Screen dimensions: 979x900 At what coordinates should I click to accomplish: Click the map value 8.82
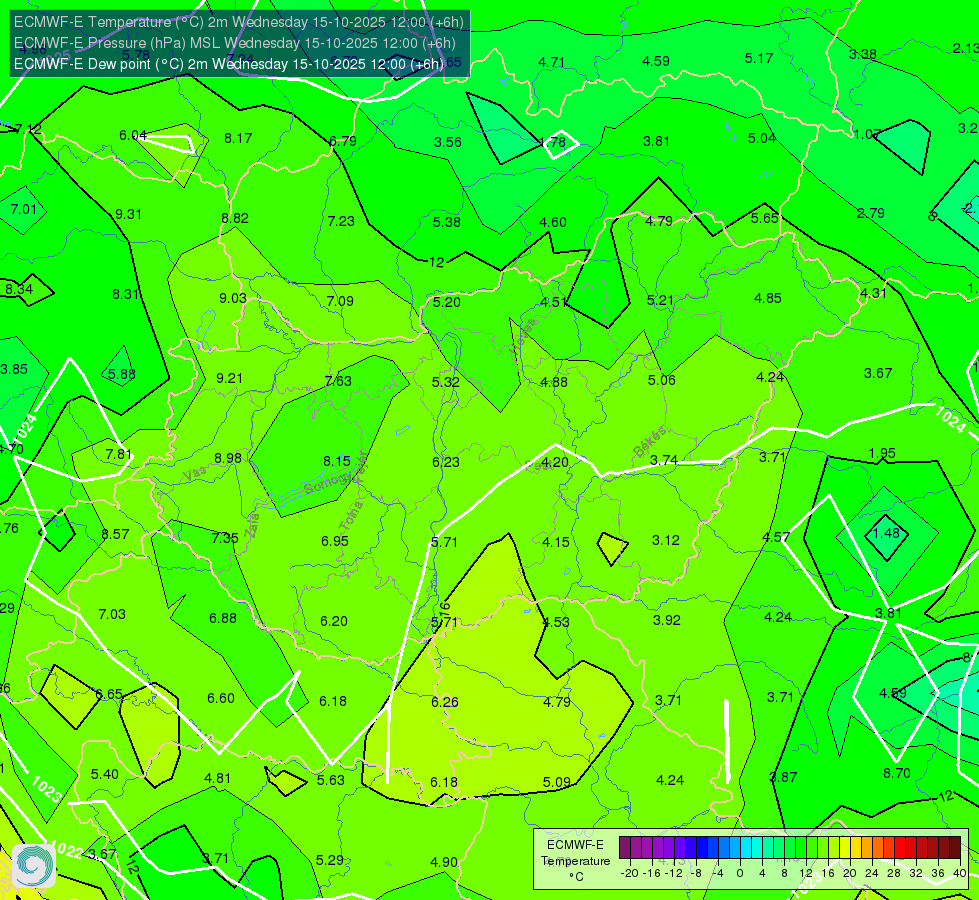click(235, 219)
